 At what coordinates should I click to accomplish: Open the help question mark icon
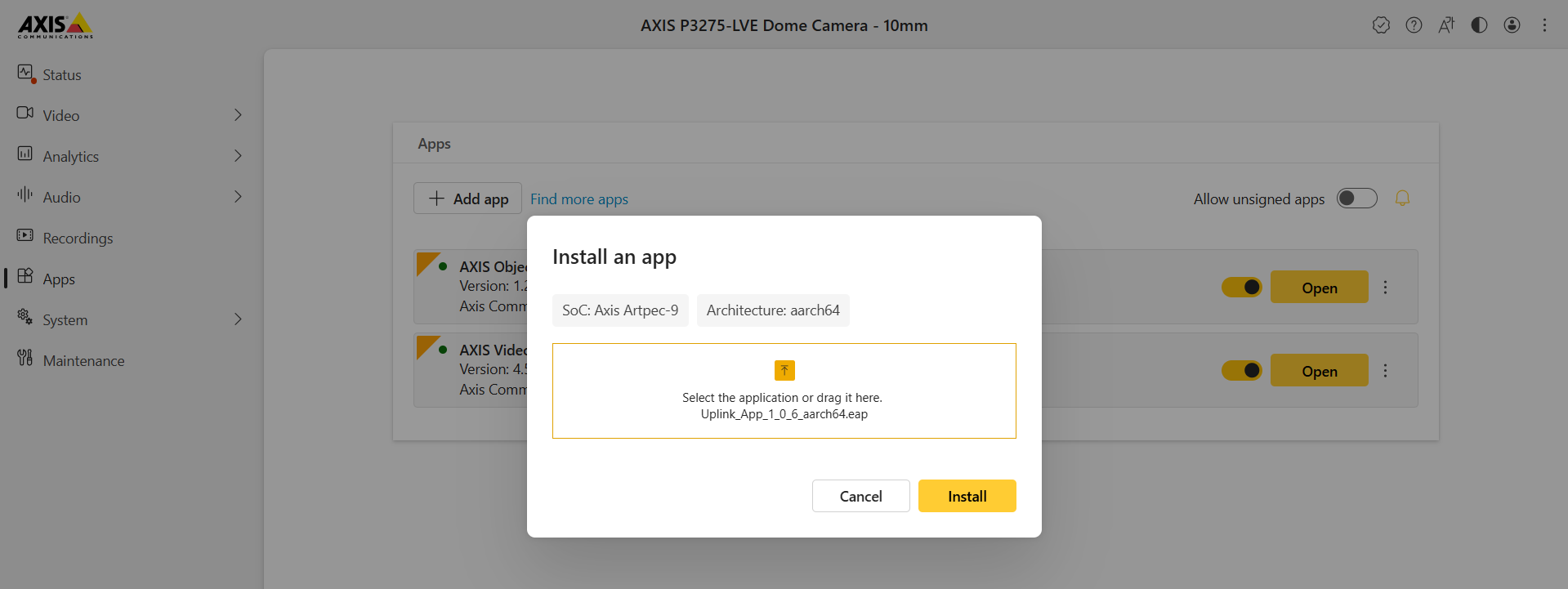(x=1414, y=25)
